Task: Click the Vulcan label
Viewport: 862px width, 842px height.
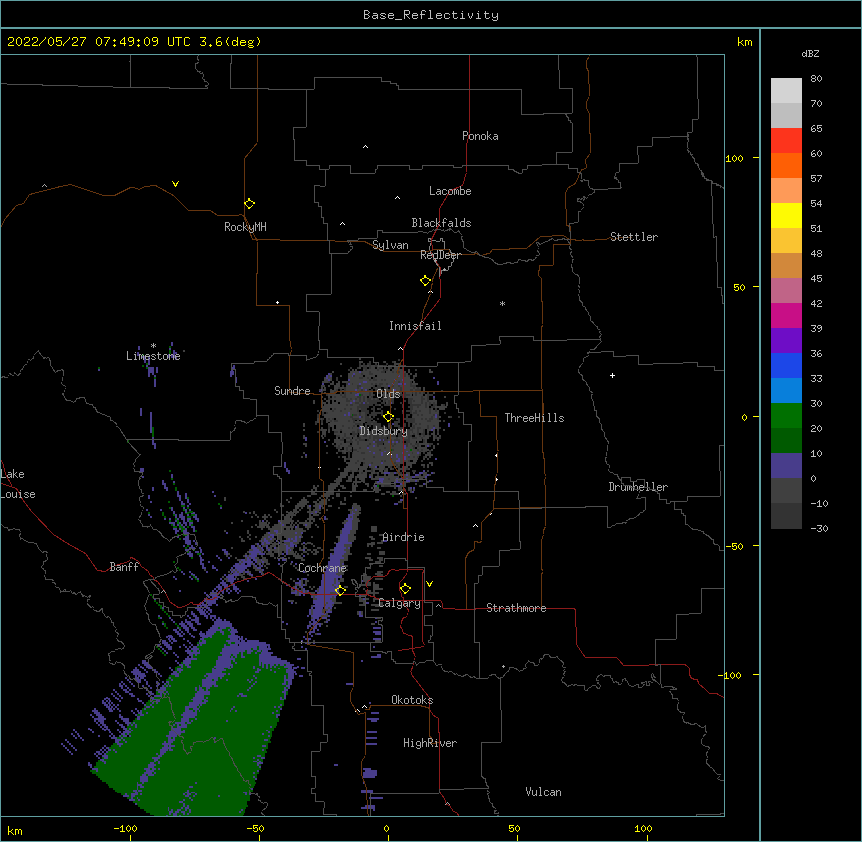Action: pyautogui.click(x=543, y=792)
